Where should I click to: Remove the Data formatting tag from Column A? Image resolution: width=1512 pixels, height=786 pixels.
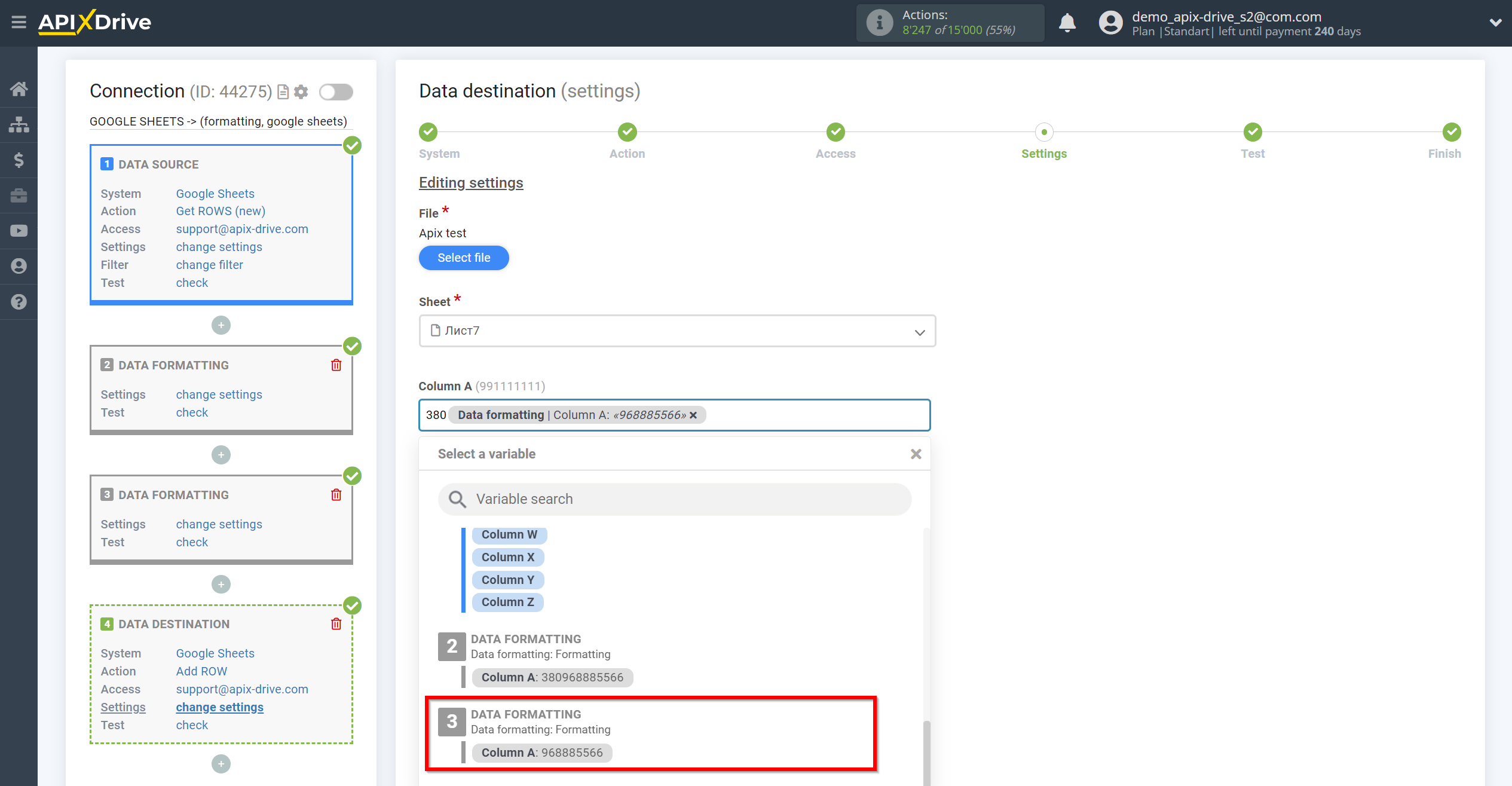coord(693,415)
